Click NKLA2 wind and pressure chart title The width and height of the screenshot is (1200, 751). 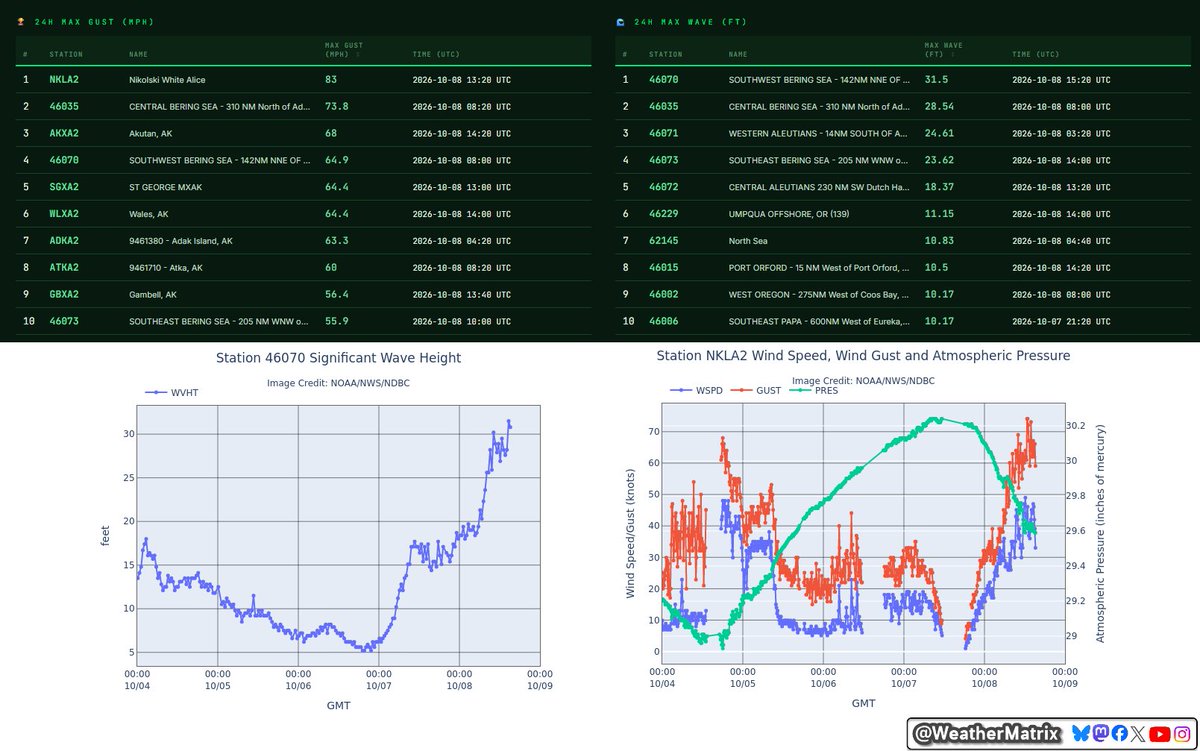[863, 355]
